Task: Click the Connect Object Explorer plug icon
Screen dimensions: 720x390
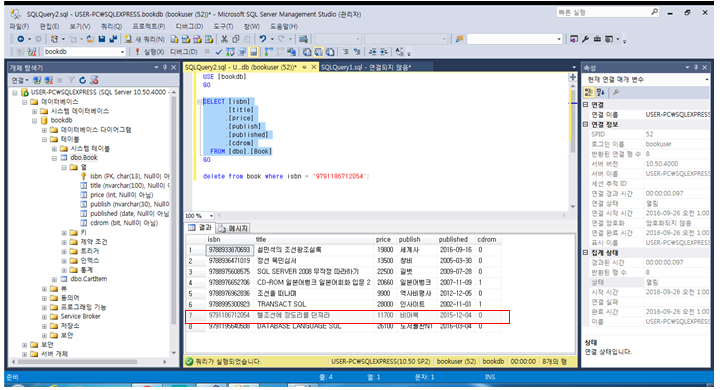Action: click(x=37, y=80)
